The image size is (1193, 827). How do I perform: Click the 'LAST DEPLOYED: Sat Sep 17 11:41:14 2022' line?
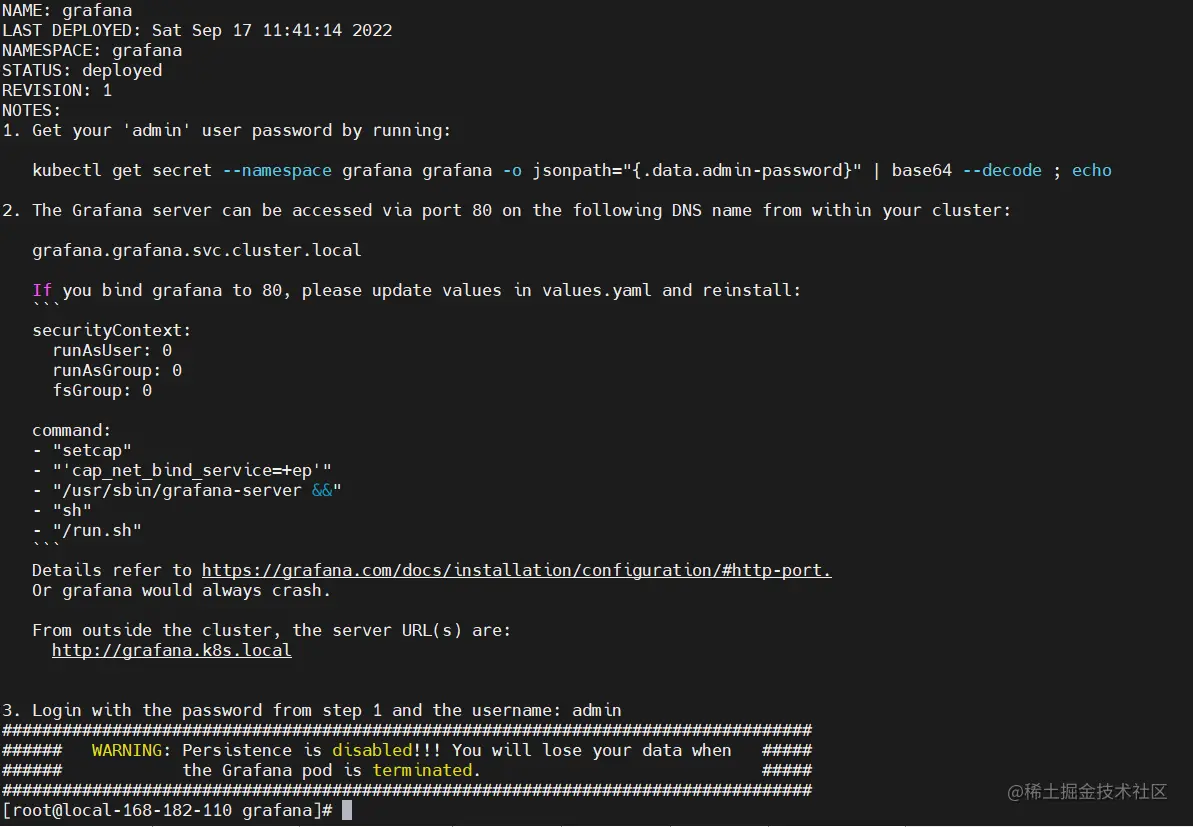(x=197, y=30)
